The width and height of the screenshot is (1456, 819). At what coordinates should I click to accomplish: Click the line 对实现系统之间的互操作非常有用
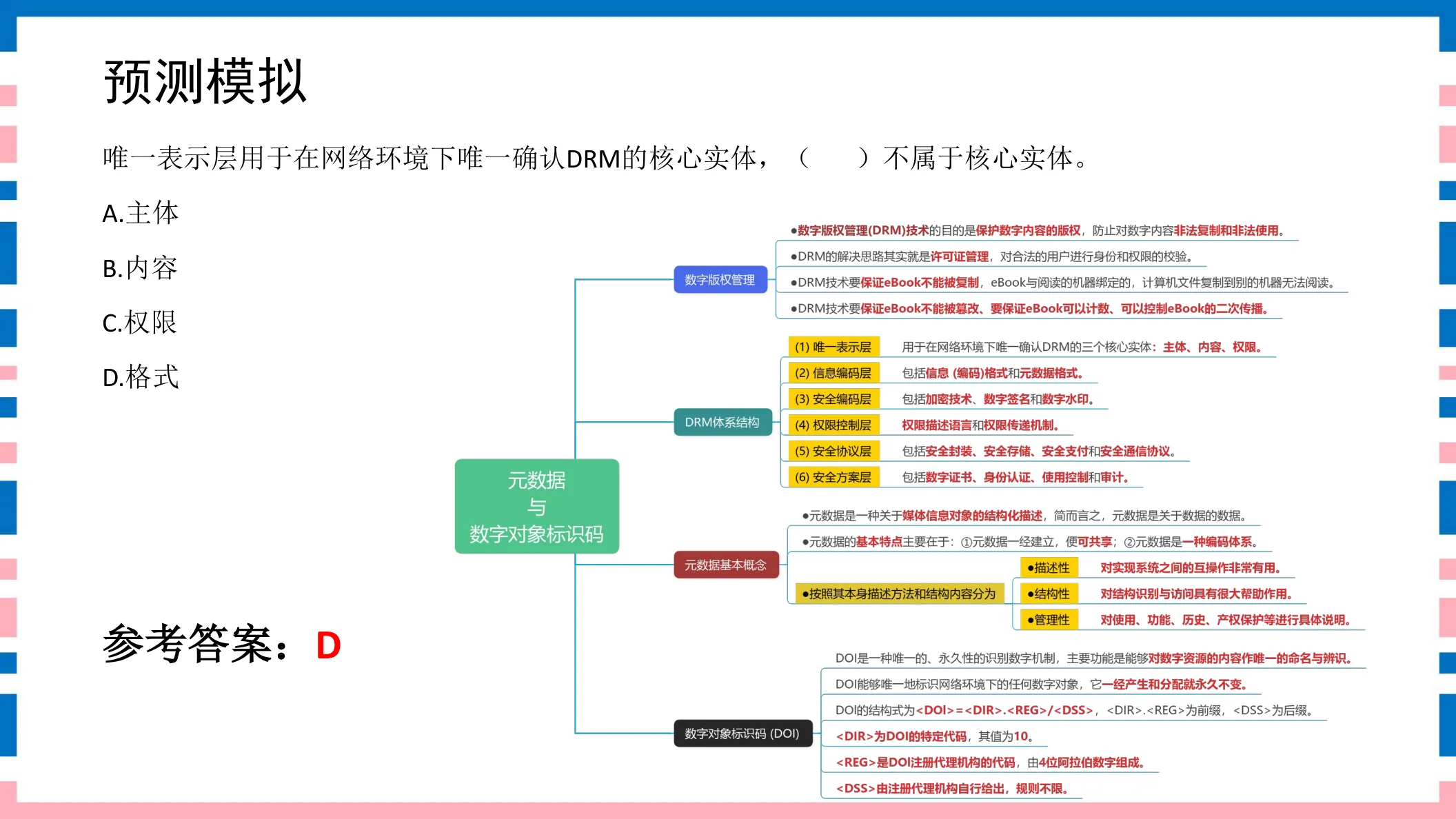[1191, 567]
